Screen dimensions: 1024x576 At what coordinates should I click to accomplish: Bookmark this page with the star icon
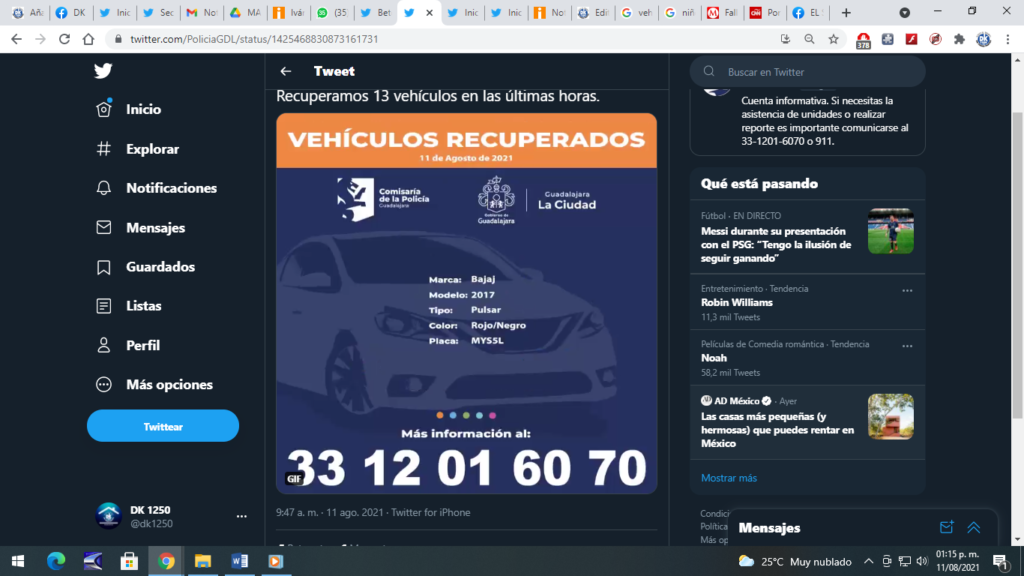833,39
